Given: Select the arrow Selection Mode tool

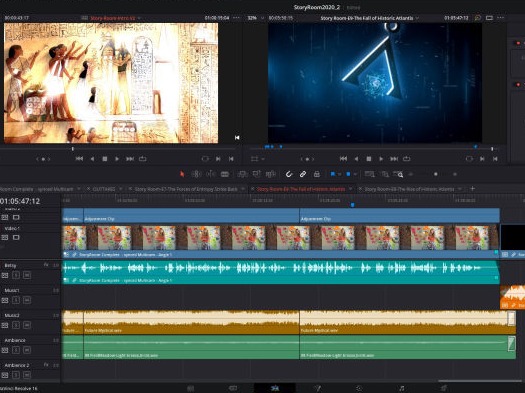Looking at the screenshot, I should click(182, 174).
